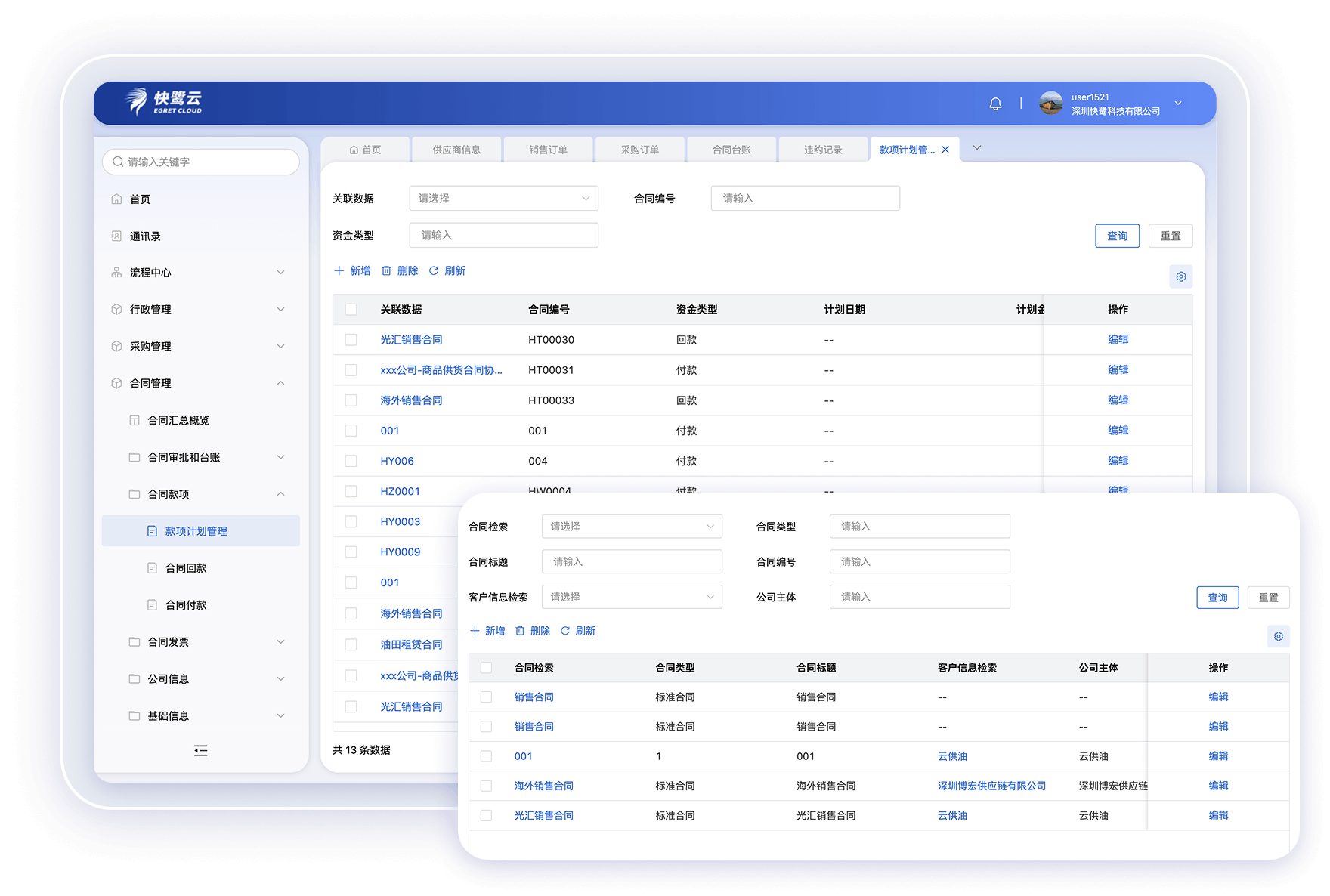Switch to the 首页 tab
This screenshot has height=896, width=1330.
tap(365, 150)
